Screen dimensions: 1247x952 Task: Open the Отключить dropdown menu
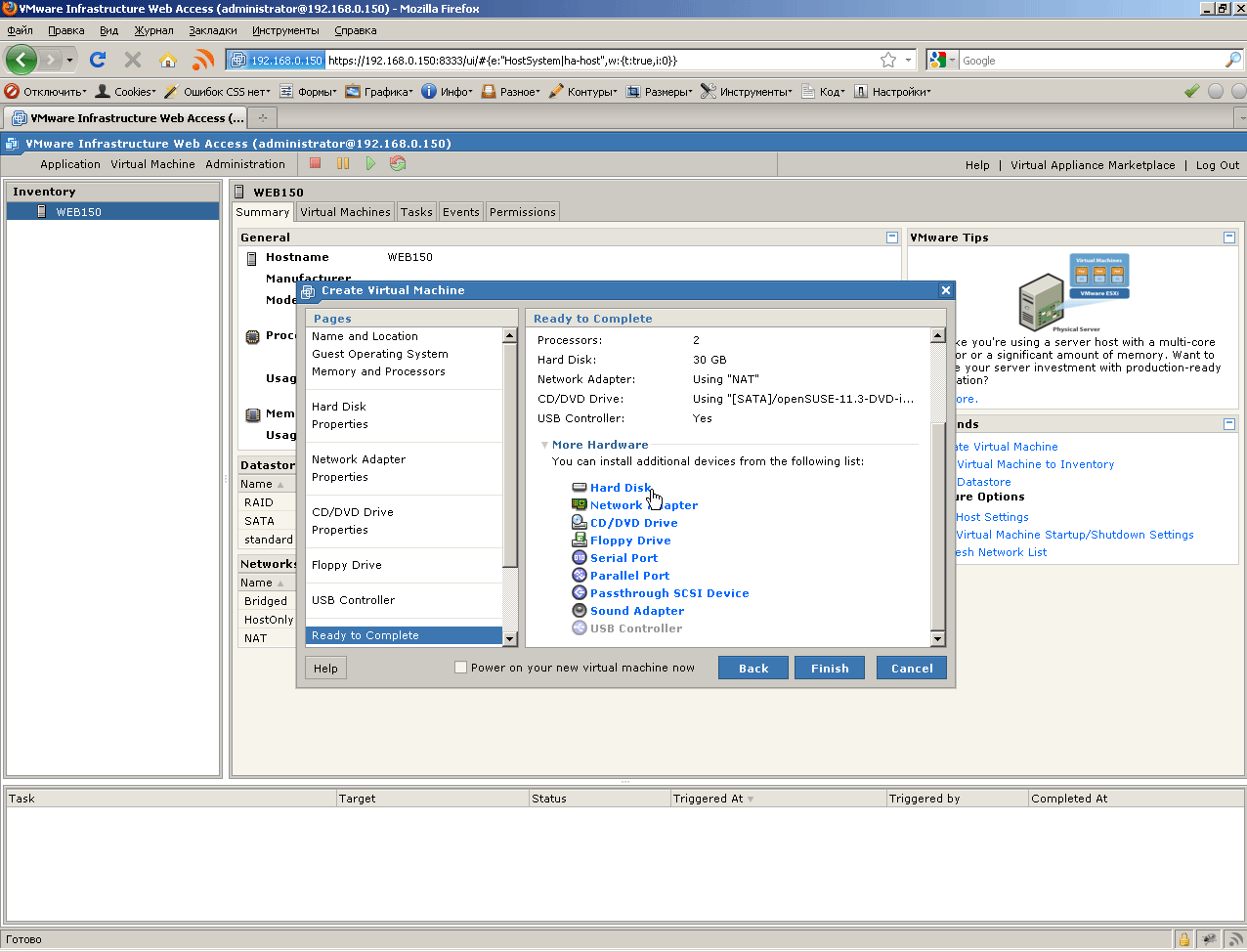46,91
